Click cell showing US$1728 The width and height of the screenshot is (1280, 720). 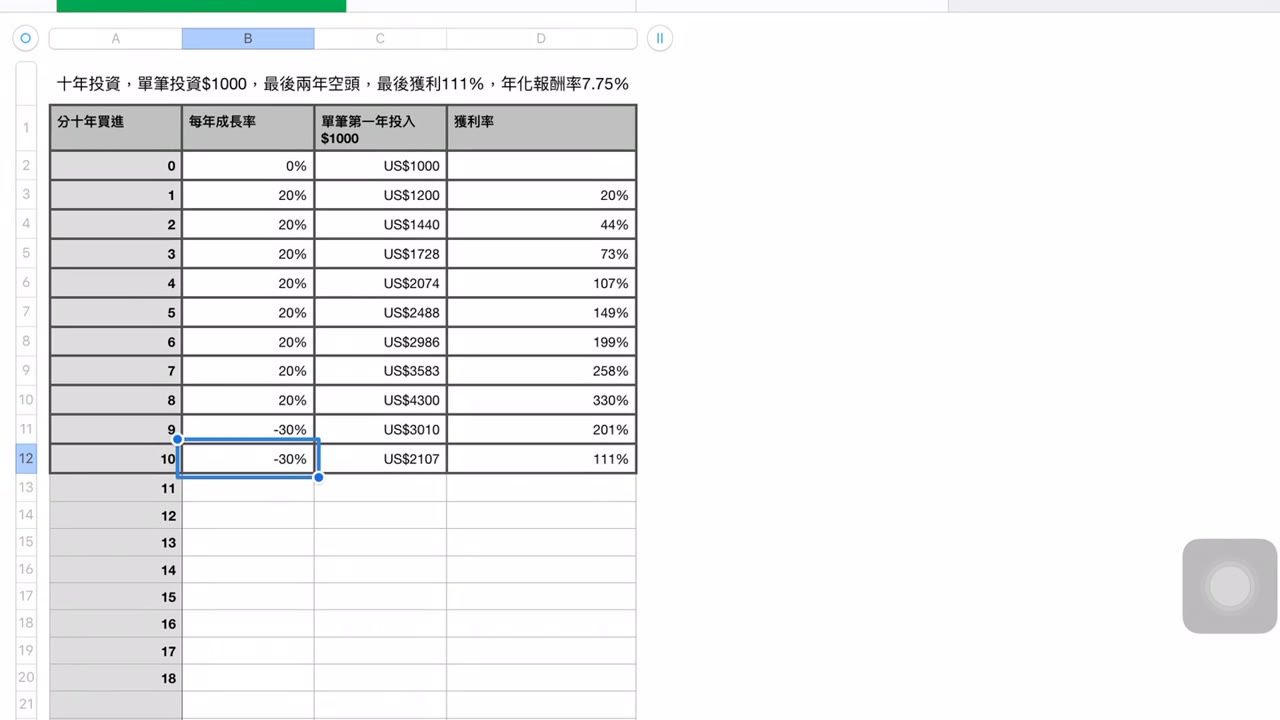point(380,254)
